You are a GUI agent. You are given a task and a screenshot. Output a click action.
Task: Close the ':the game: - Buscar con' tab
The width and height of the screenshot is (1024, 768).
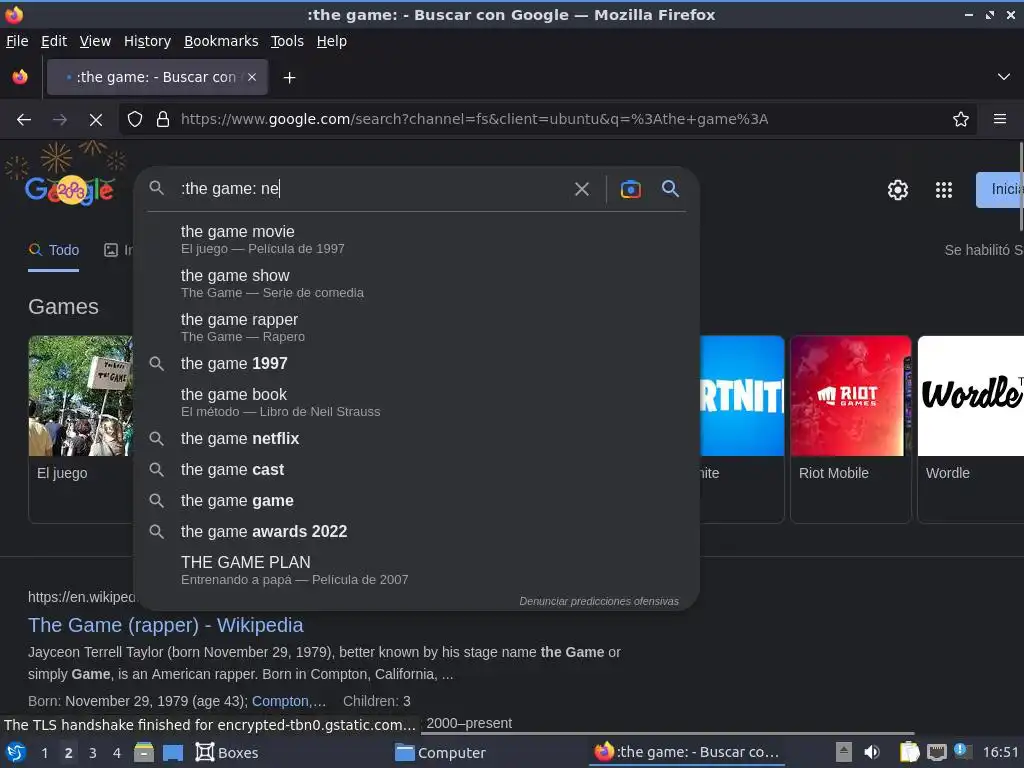[252, 77]
